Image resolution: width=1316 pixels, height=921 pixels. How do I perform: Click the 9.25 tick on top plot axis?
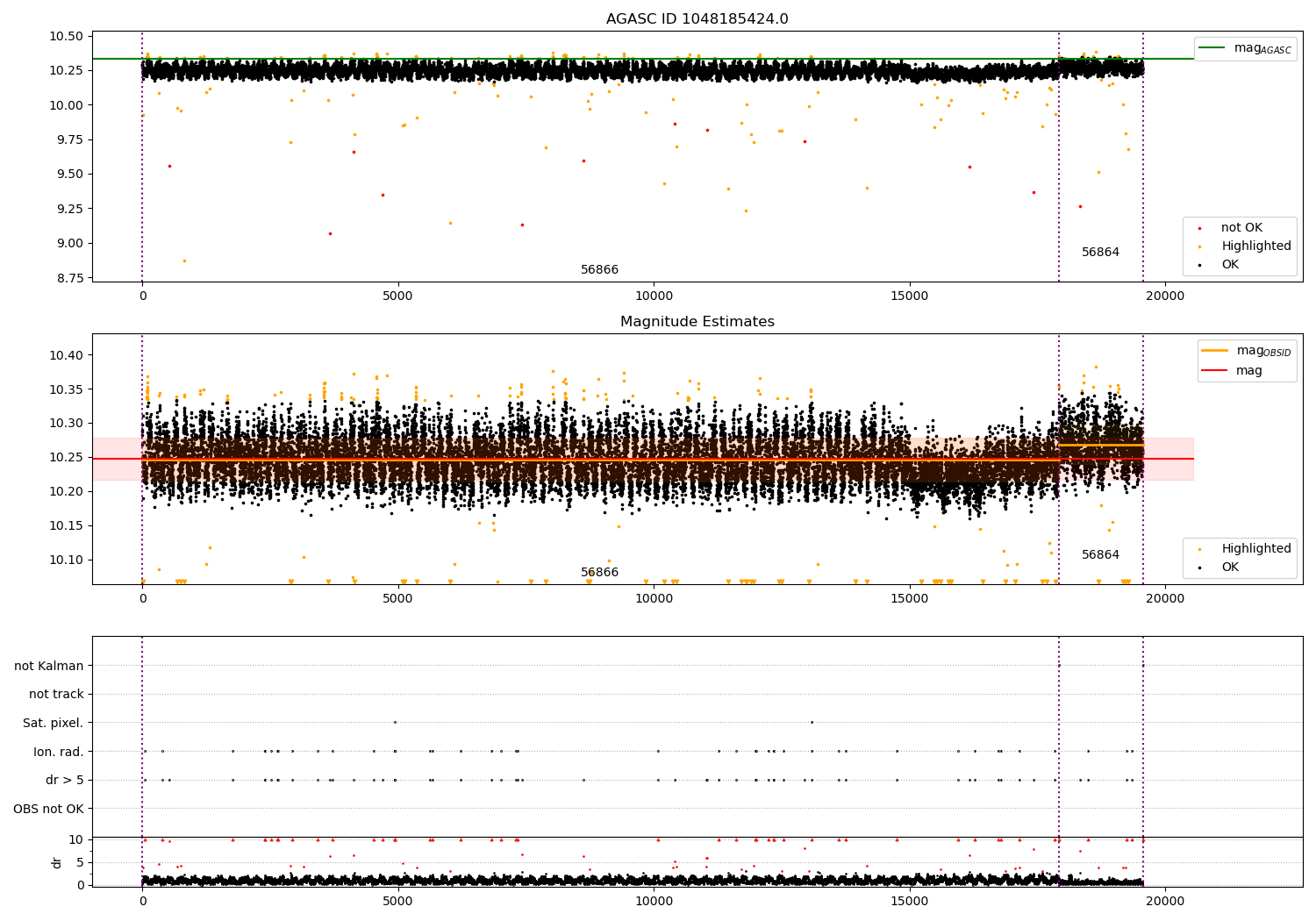click(71, 209)
